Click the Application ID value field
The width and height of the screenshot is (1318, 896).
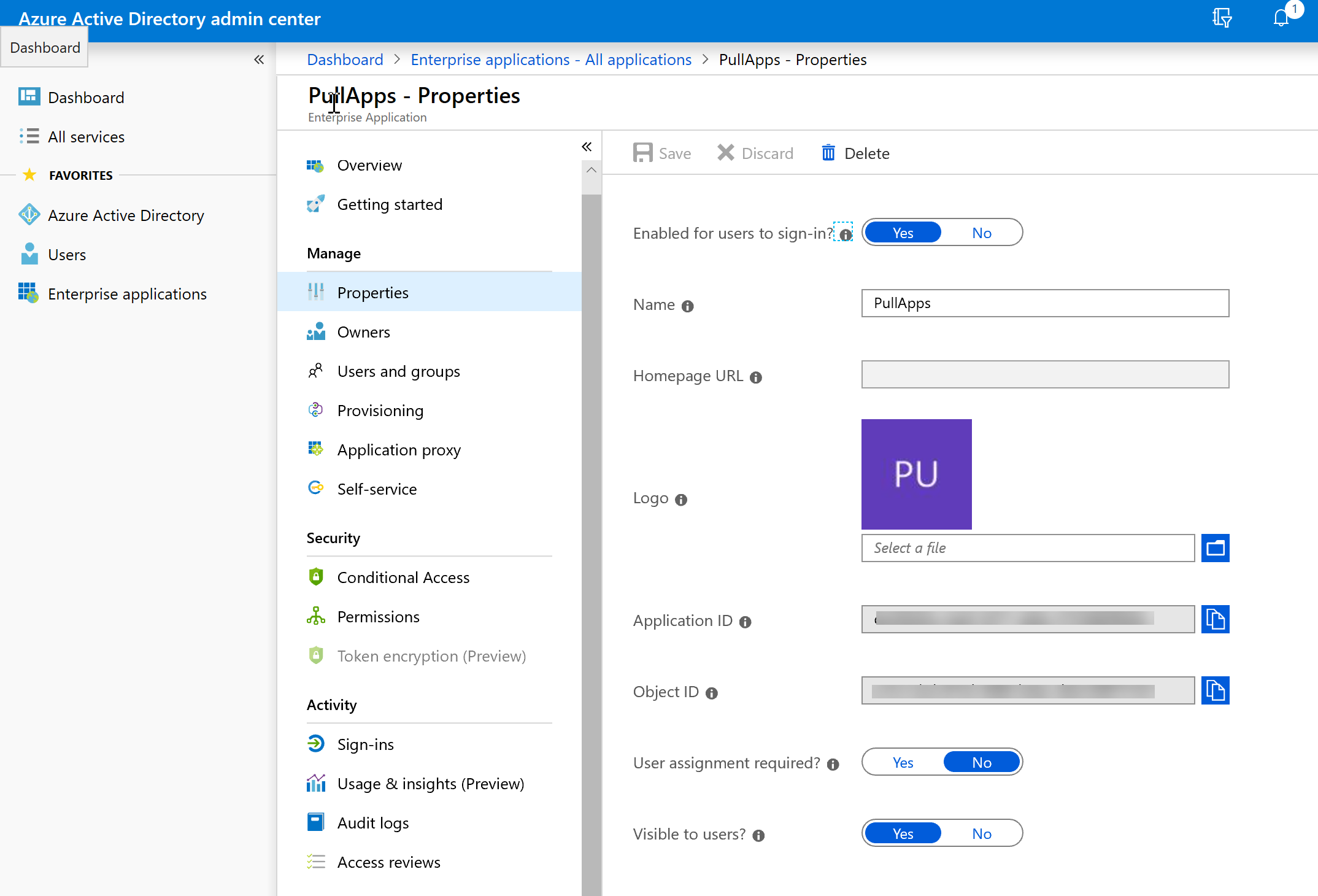(x=1028, y=619)
